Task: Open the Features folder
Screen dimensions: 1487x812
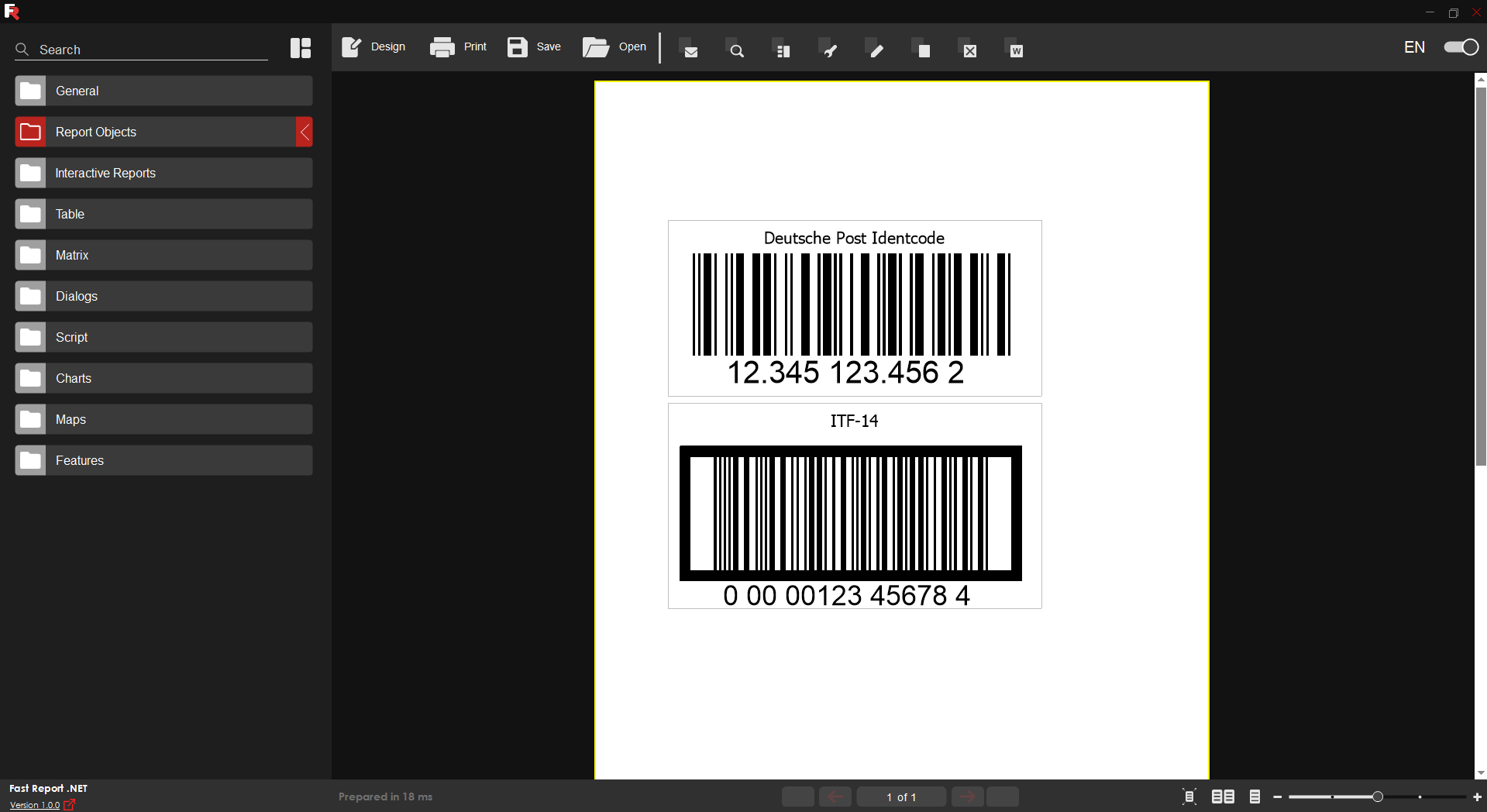Action: [164, 460]
